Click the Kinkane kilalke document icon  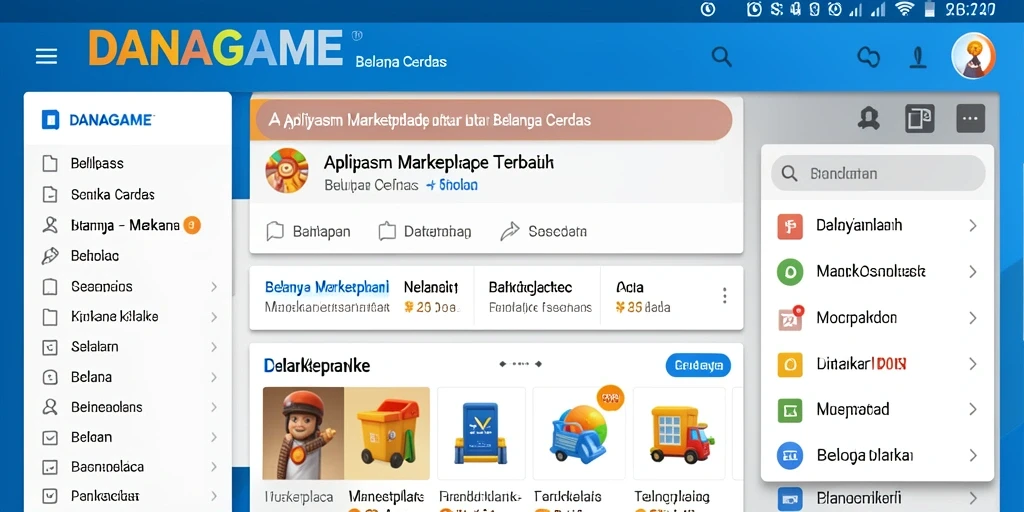click(x=50, y=317)
